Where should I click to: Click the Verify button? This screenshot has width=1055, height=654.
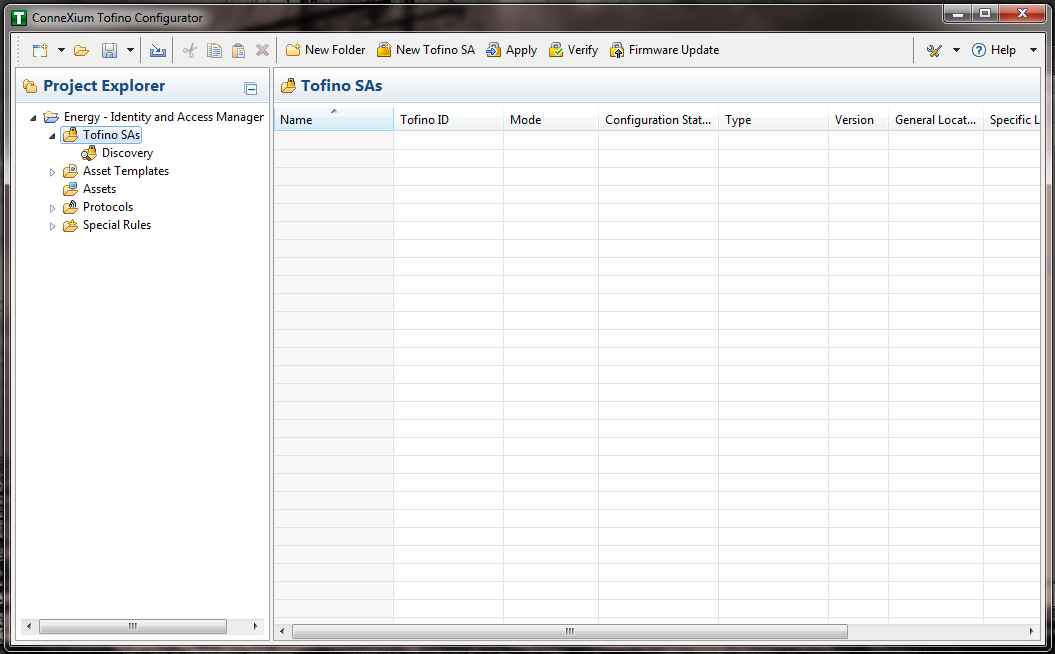573,50
